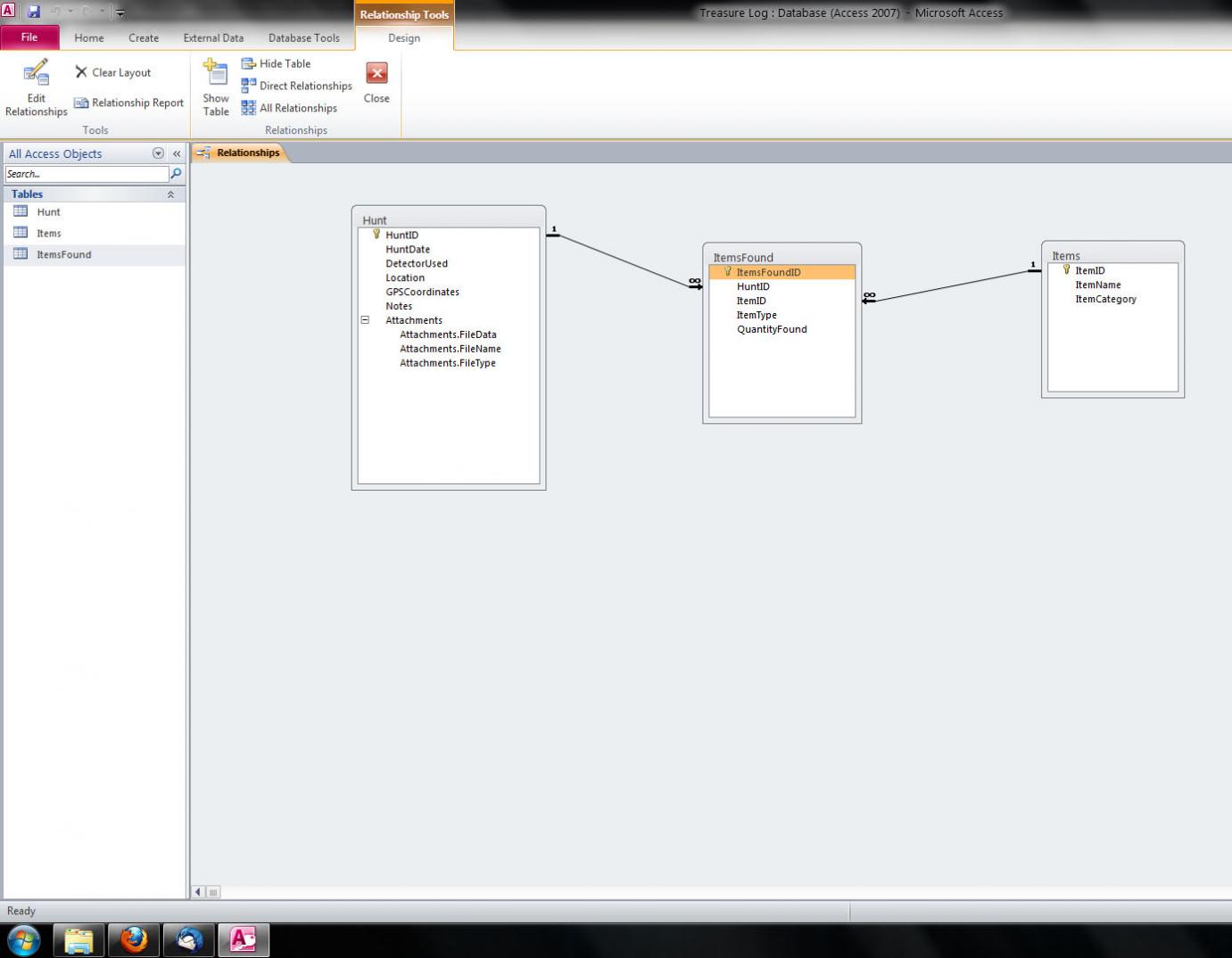Switch to the Create ribbon tab
The image size is (1232, 958).
144,37
